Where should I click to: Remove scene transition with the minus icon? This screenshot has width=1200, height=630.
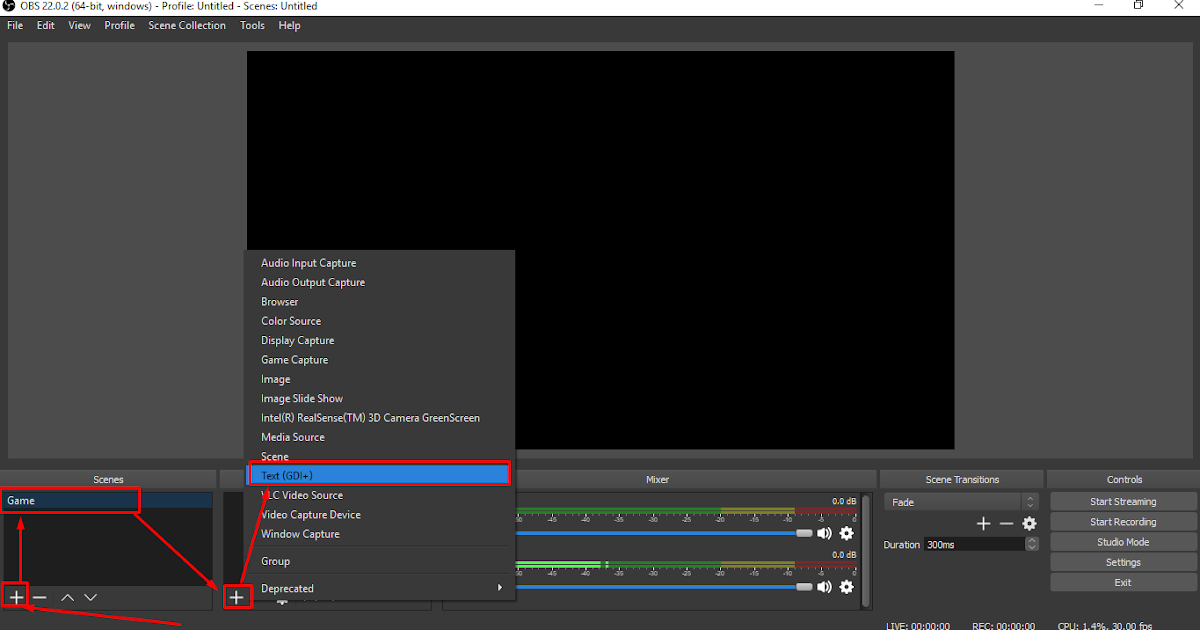1006,523
